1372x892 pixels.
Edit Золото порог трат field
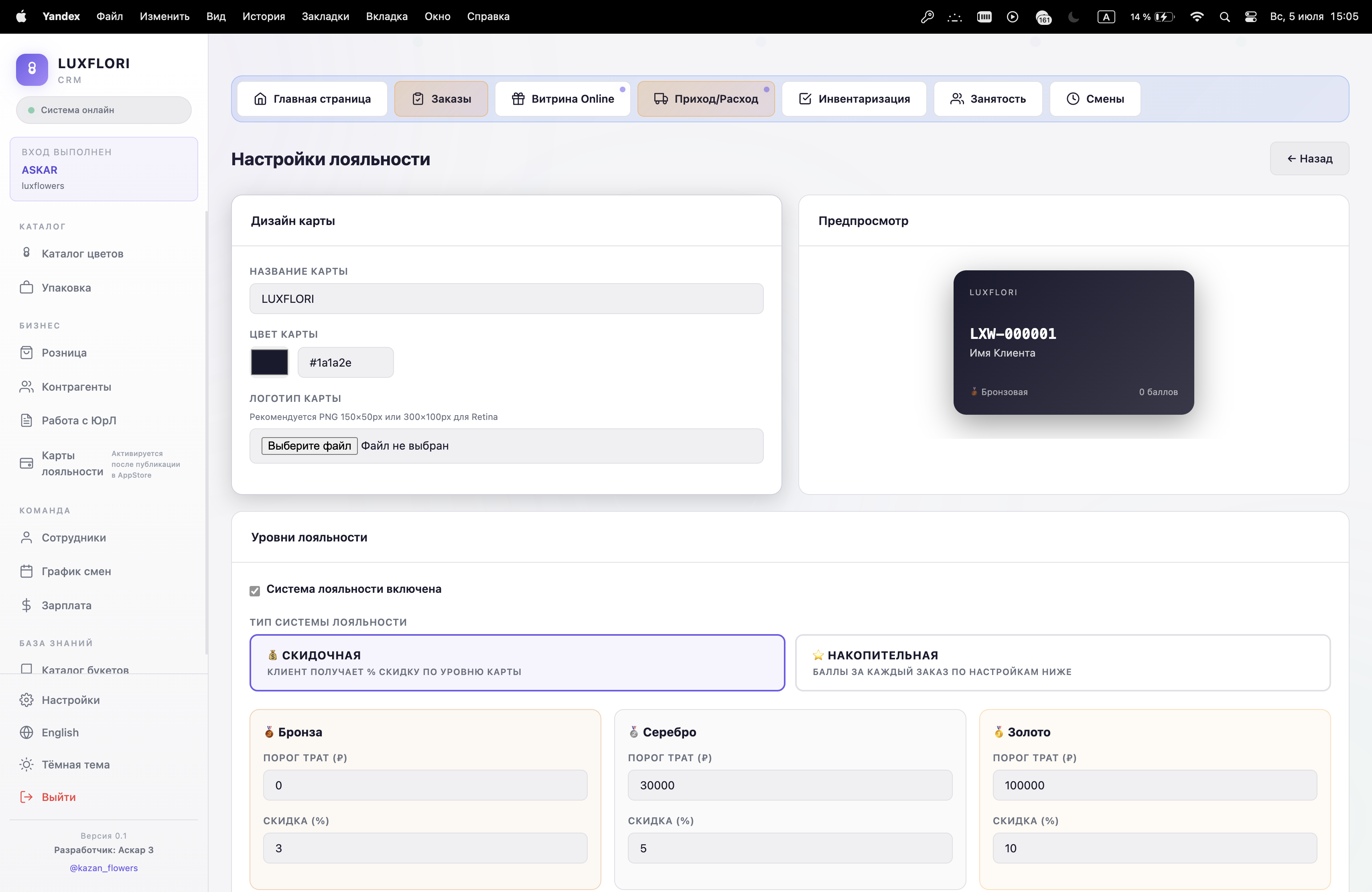[1155, 785]
